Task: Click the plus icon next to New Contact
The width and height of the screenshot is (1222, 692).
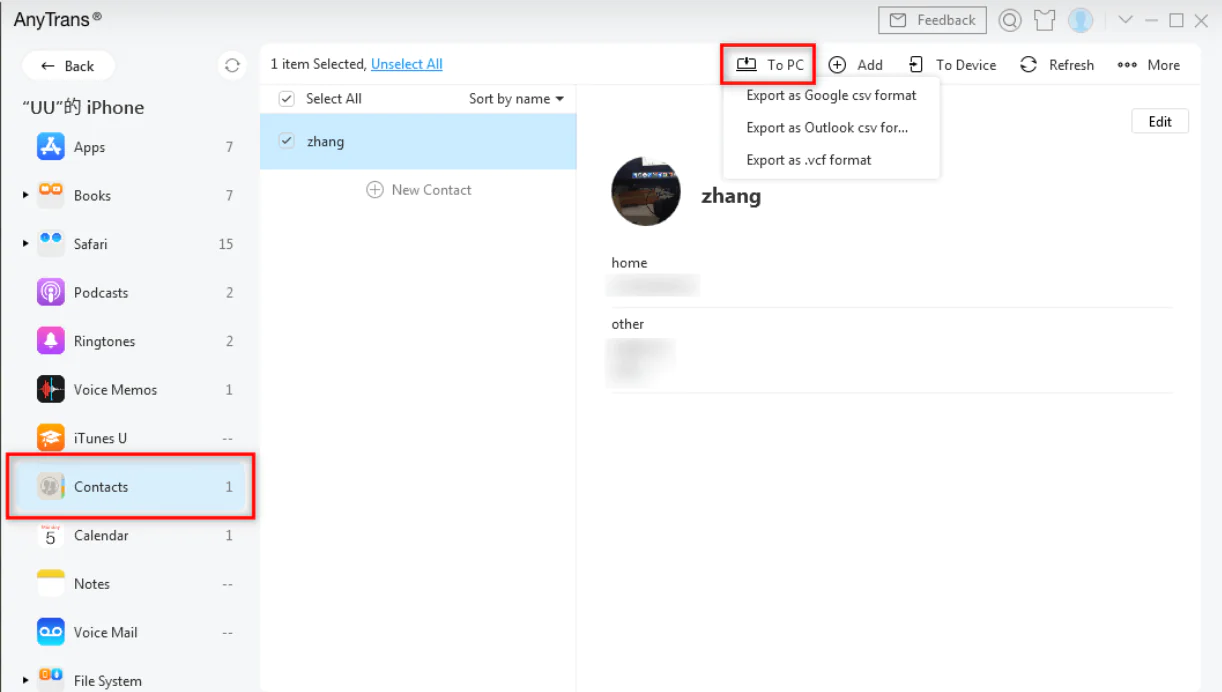Action: (x=375, y=190)
